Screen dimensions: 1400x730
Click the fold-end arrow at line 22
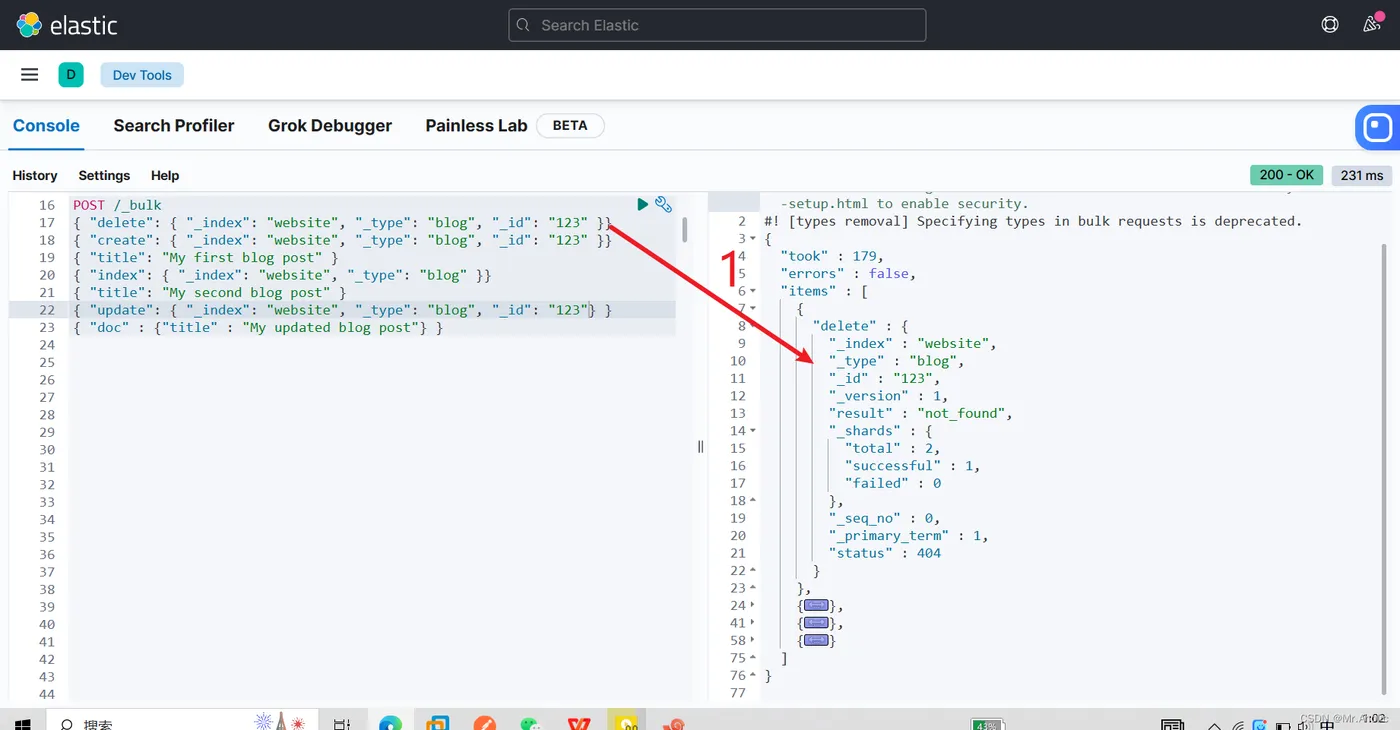pos(753,571)
